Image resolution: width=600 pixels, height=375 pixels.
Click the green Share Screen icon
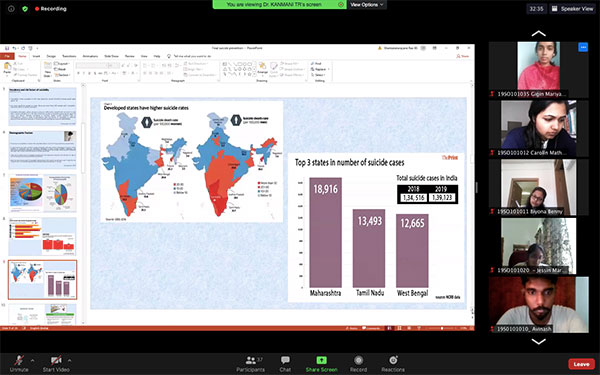coord(321,360)
